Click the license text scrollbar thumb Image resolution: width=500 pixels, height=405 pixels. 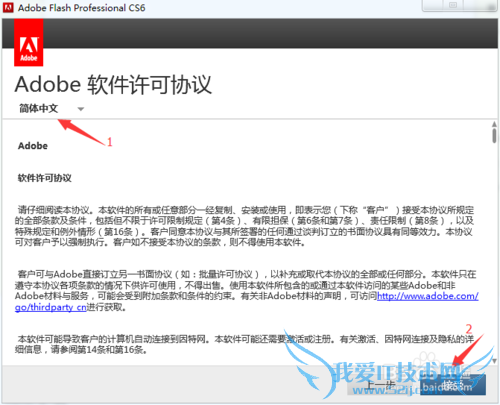(494, 136)
